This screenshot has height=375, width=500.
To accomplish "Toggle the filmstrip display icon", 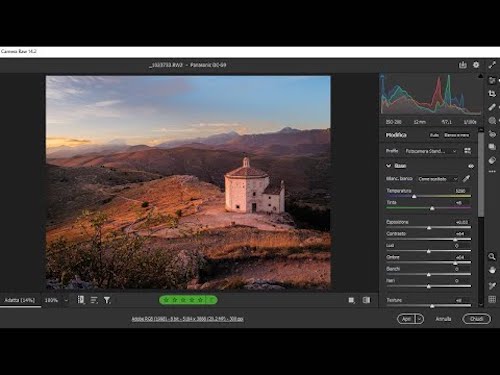I will pyautogui.click(x=81, y=300).
